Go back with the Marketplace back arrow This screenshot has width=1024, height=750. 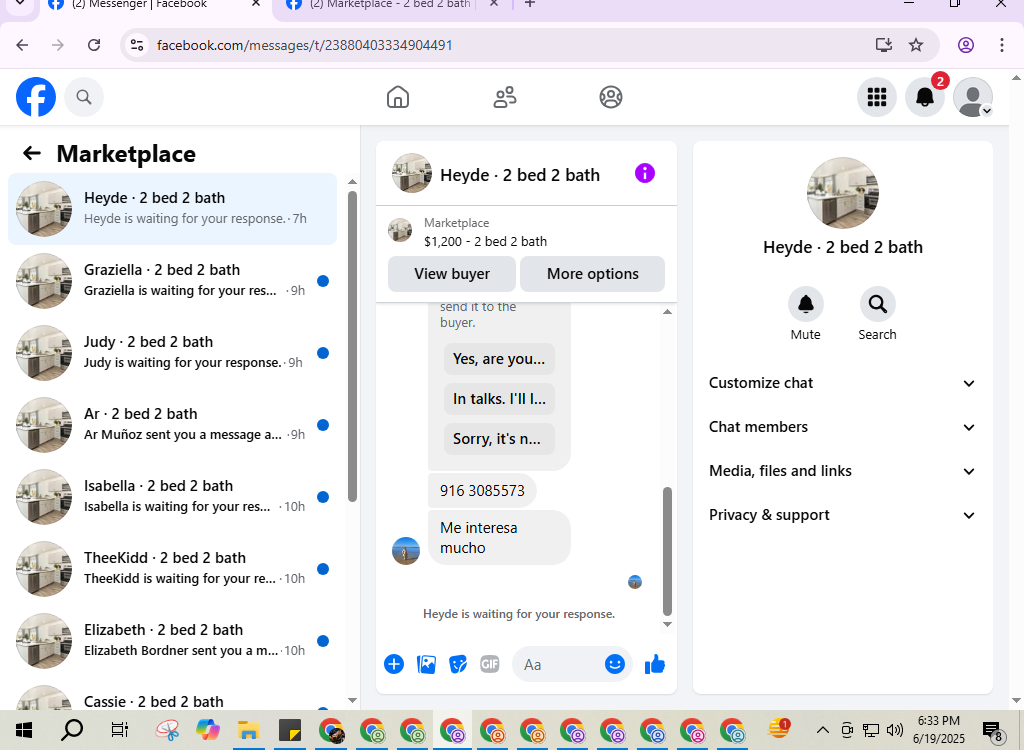coord(31,154)
